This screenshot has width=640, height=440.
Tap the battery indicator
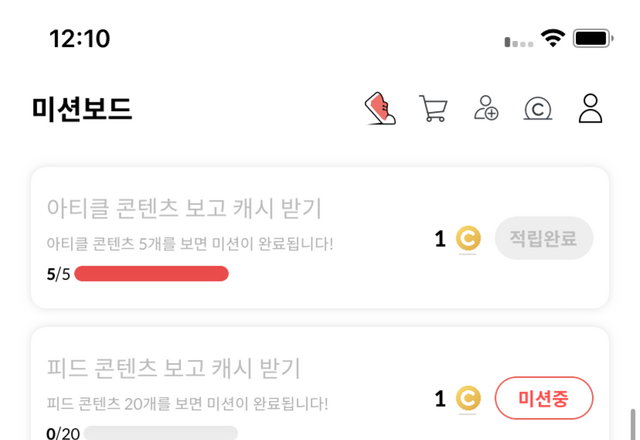[592, 39]
